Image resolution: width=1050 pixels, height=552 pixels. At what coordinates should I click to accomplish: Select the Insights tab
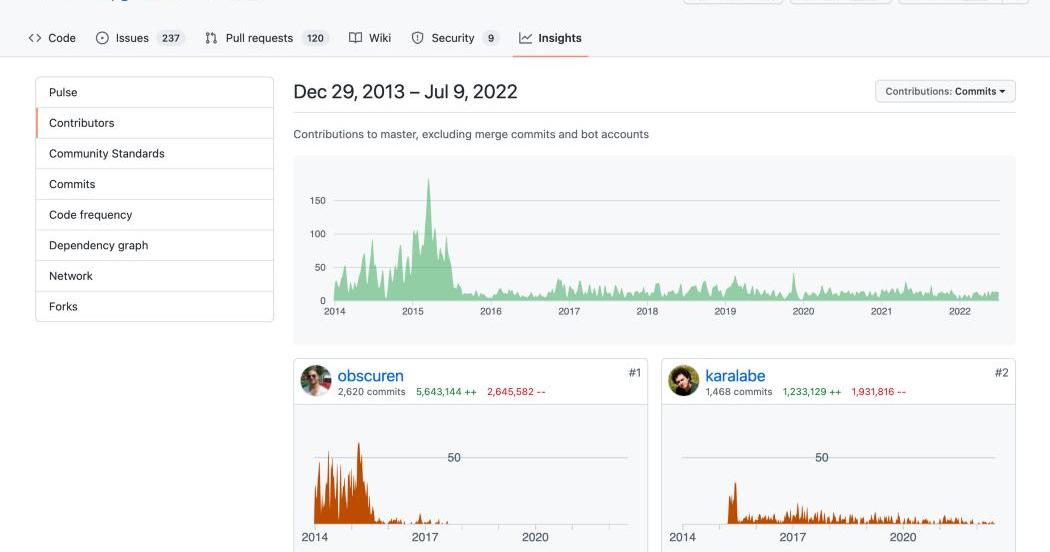coord(550,38)
